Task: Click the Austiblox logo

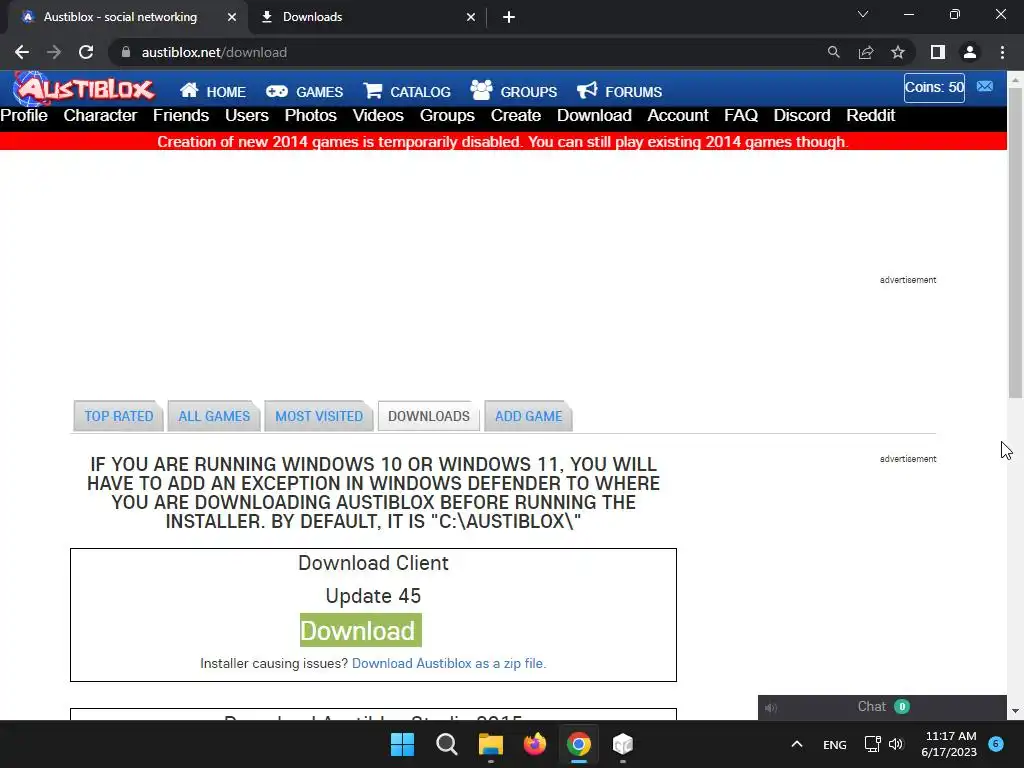Action: tap(84, 88)
